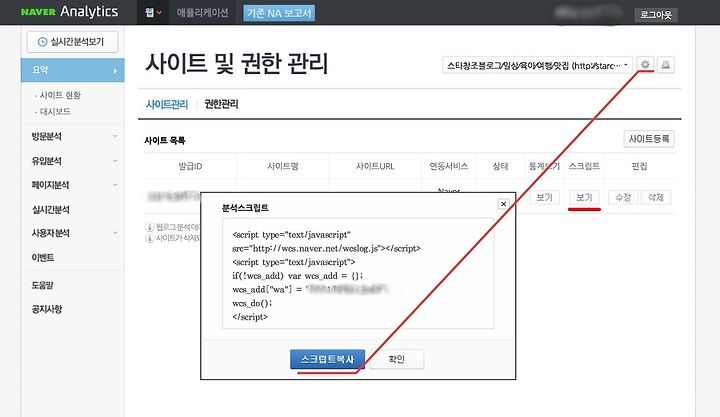
Task: Click the 연동서비스 column header
Action: [x=449, y=166]
